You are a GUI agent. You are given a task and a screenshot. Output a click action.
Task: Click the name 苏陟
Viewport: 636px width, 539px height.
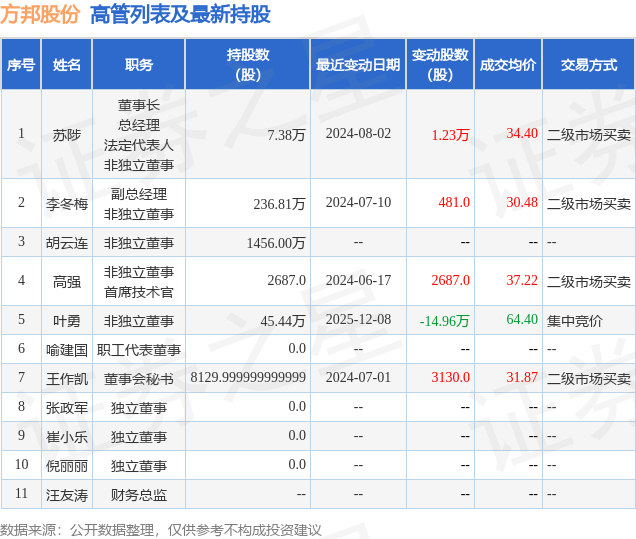[67, 135]
